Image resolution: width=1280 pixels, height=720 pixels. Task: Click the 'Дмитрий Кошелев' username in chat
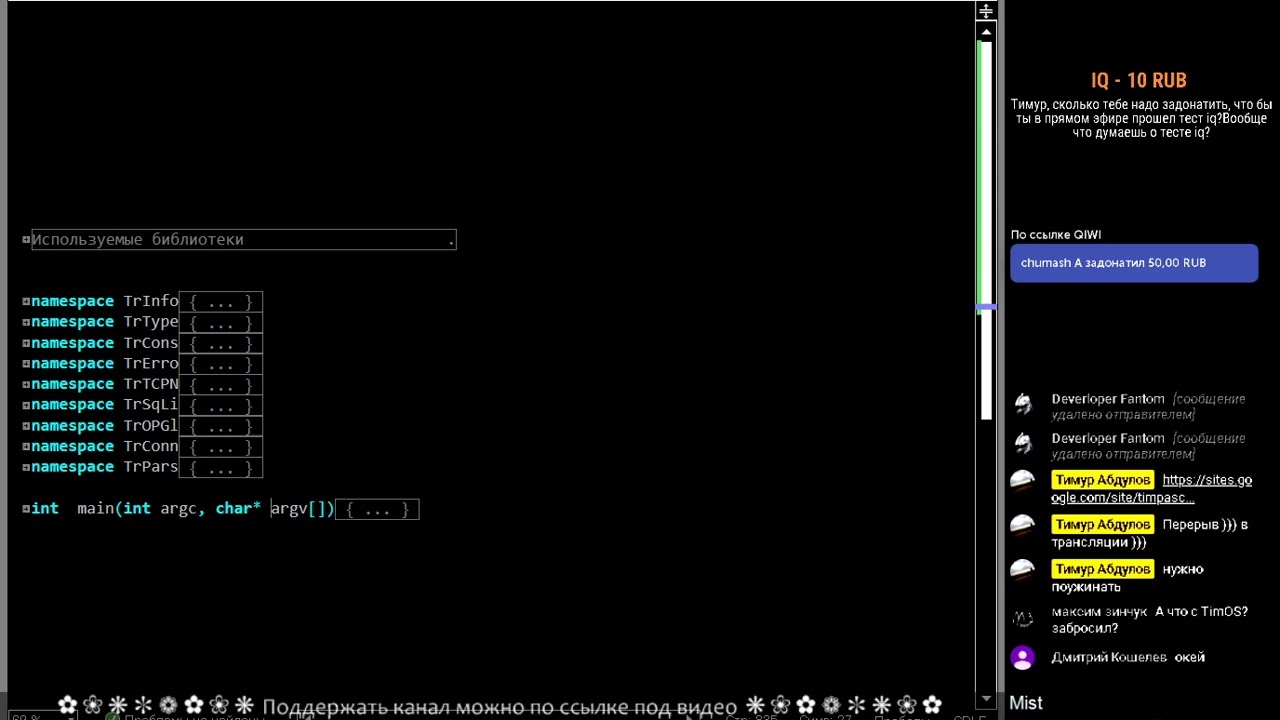[x=1109, y=658]
